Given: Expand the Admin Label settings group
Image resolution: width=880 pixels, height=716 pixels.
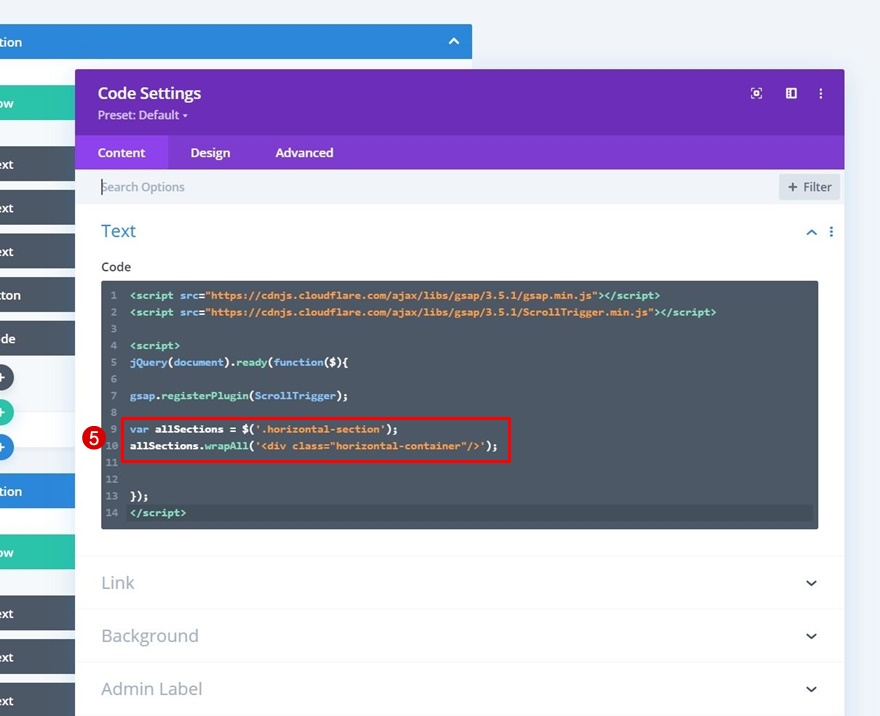Looking at the screenshot, I should click(x=811, y=689).
